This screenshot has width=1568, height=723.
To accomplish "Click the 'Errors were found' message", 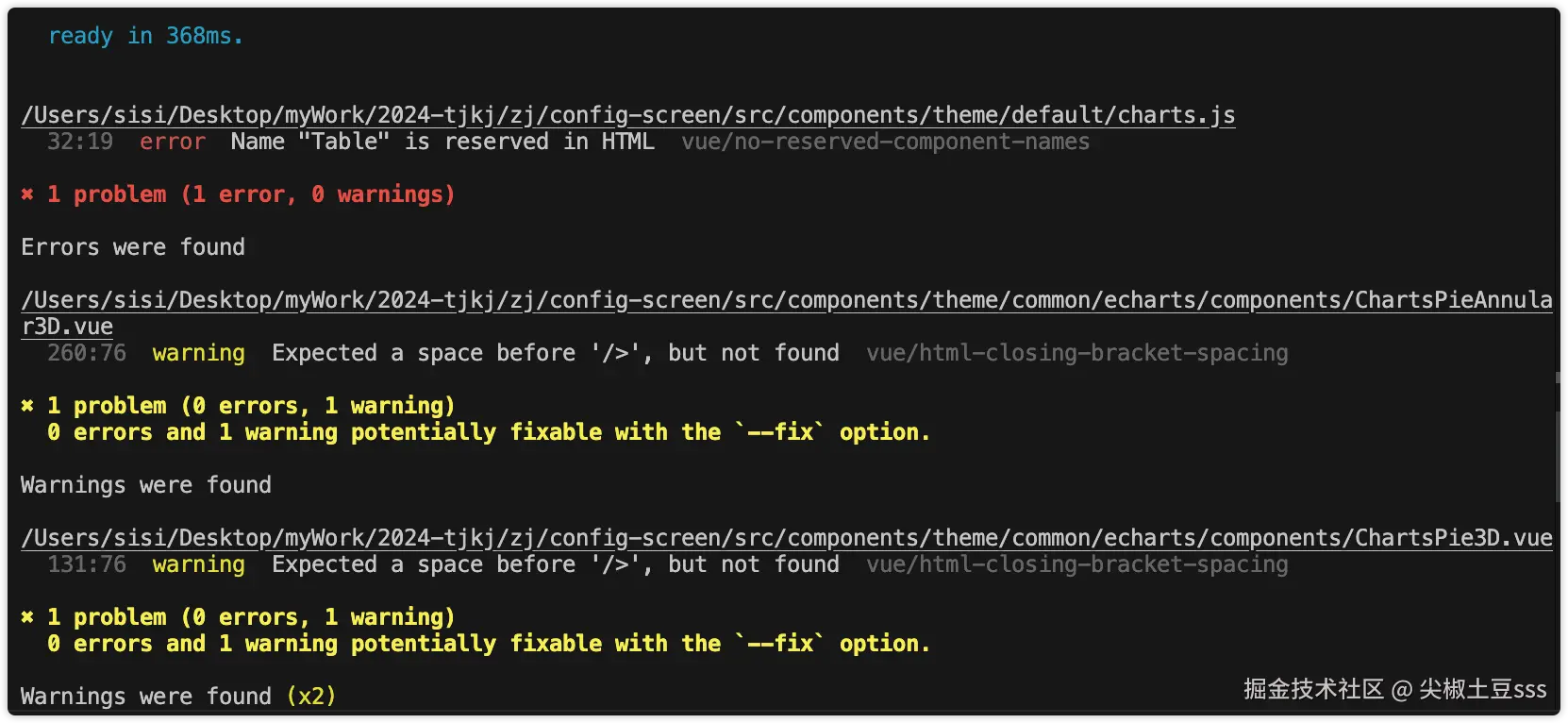I will point(133,247).
